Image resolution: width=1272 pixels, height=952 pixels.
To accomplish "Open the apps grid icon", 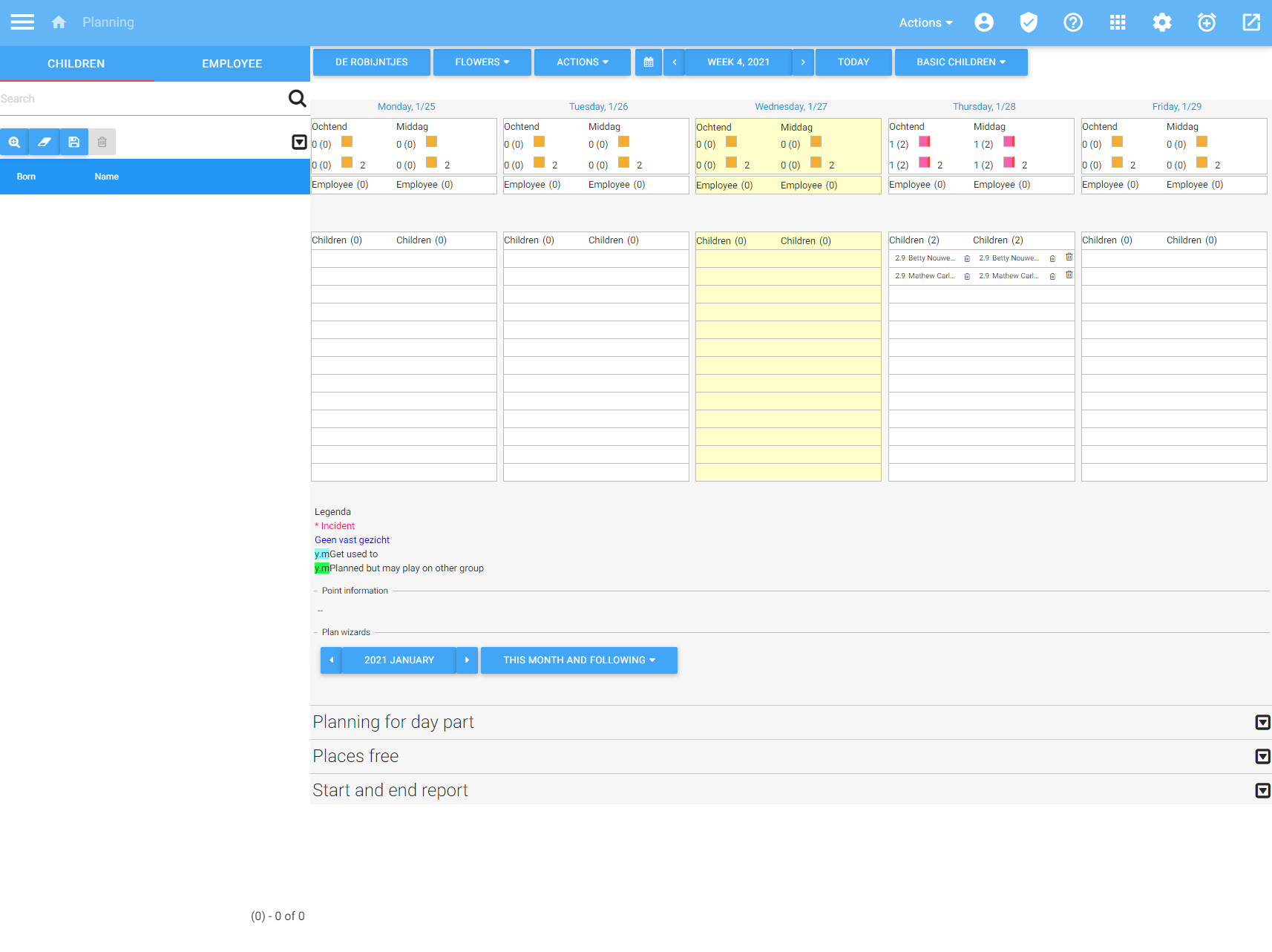I will tap(1118, 22).
